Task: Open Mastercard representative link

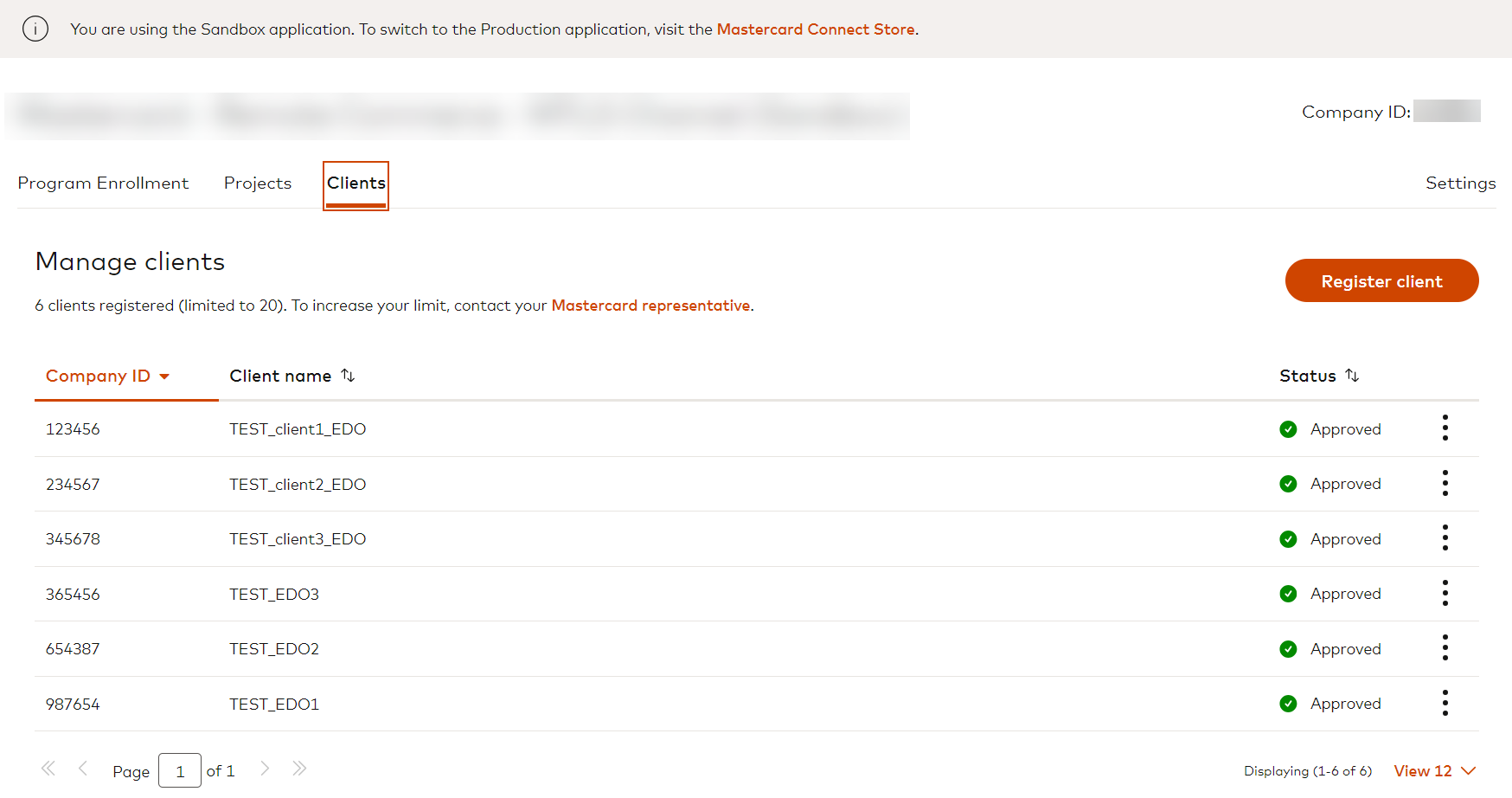Action: click(650, 306)
